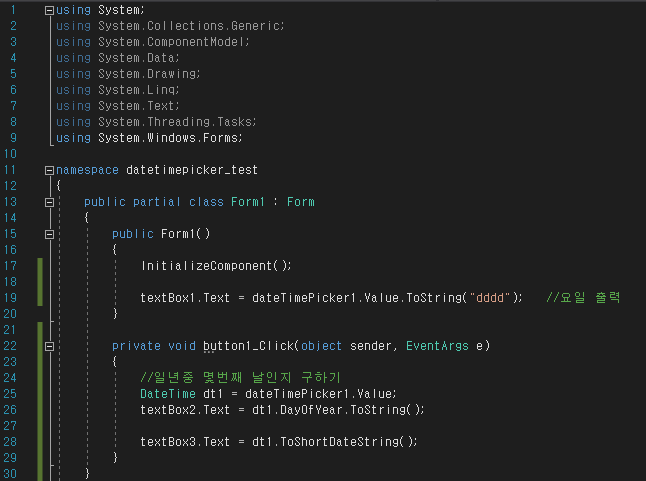
Task: Click the 'object' parameter type
Action: pyautogui.click(x=321, y=346)
